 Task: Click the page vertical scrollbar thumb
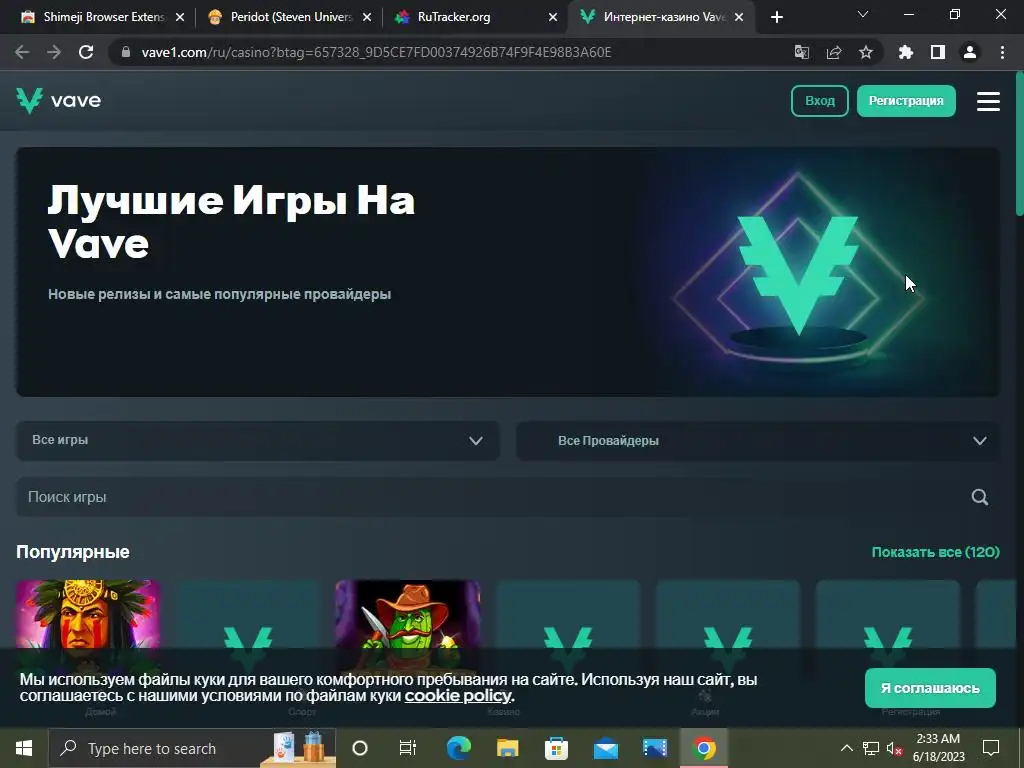point(1019,144)
